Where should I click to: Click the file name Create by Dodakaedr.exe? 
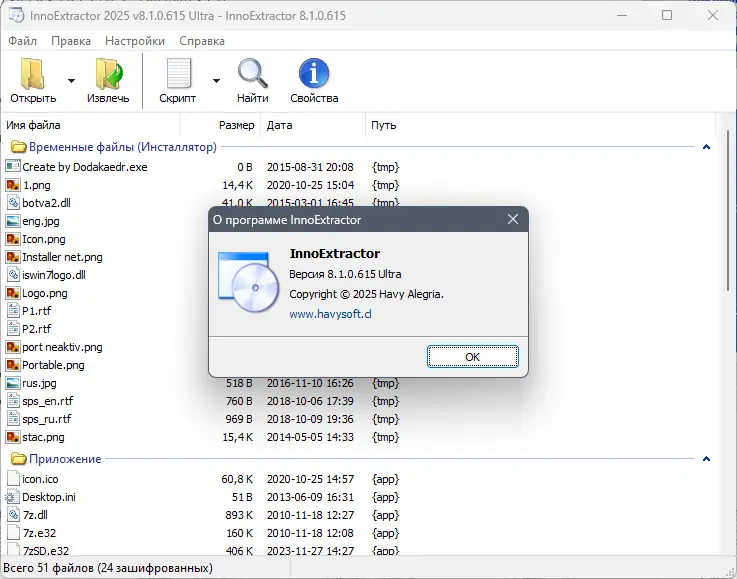point(85,167)
